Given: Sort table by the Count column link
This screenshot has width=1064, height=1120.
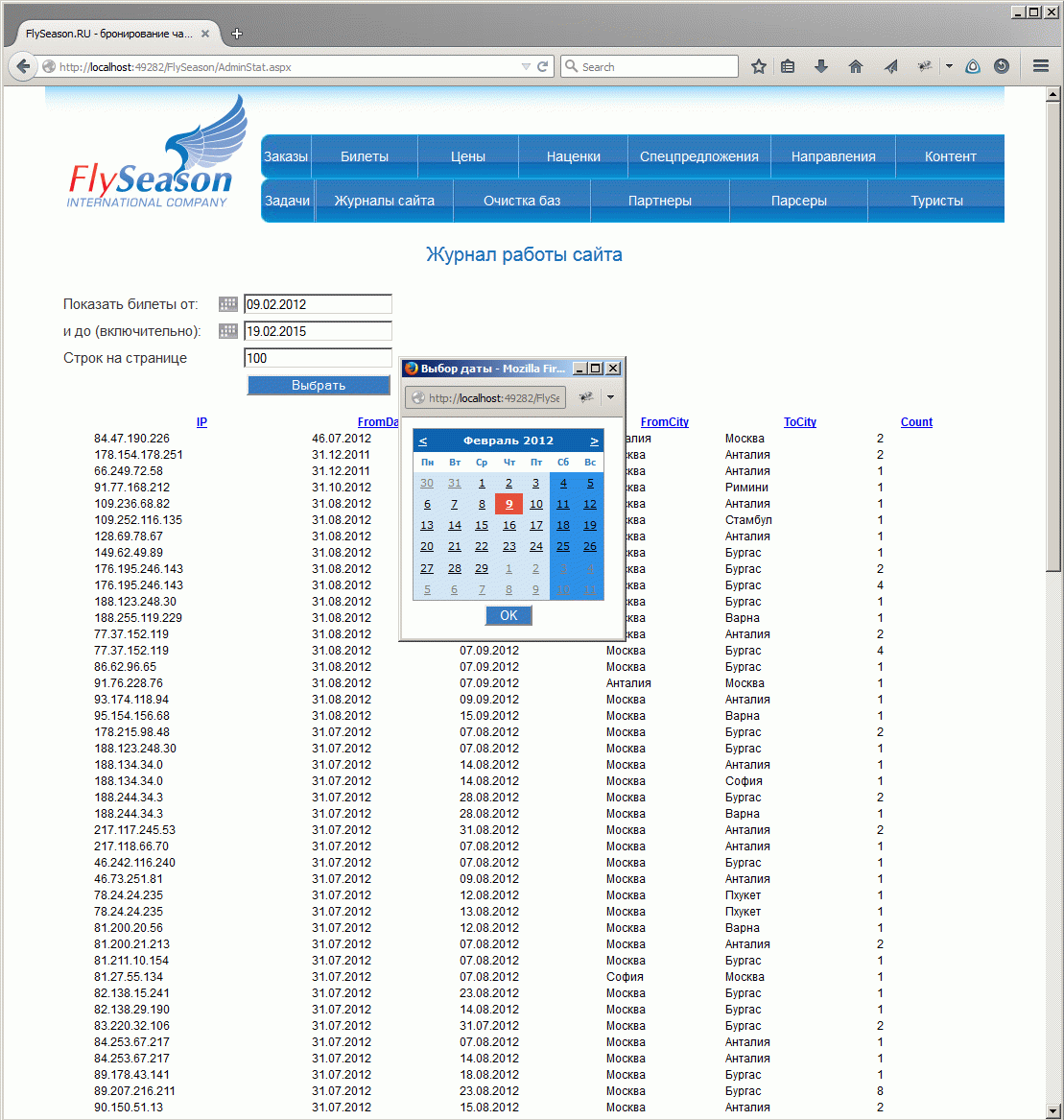Looking at the screenshot, I should (916, 422).
